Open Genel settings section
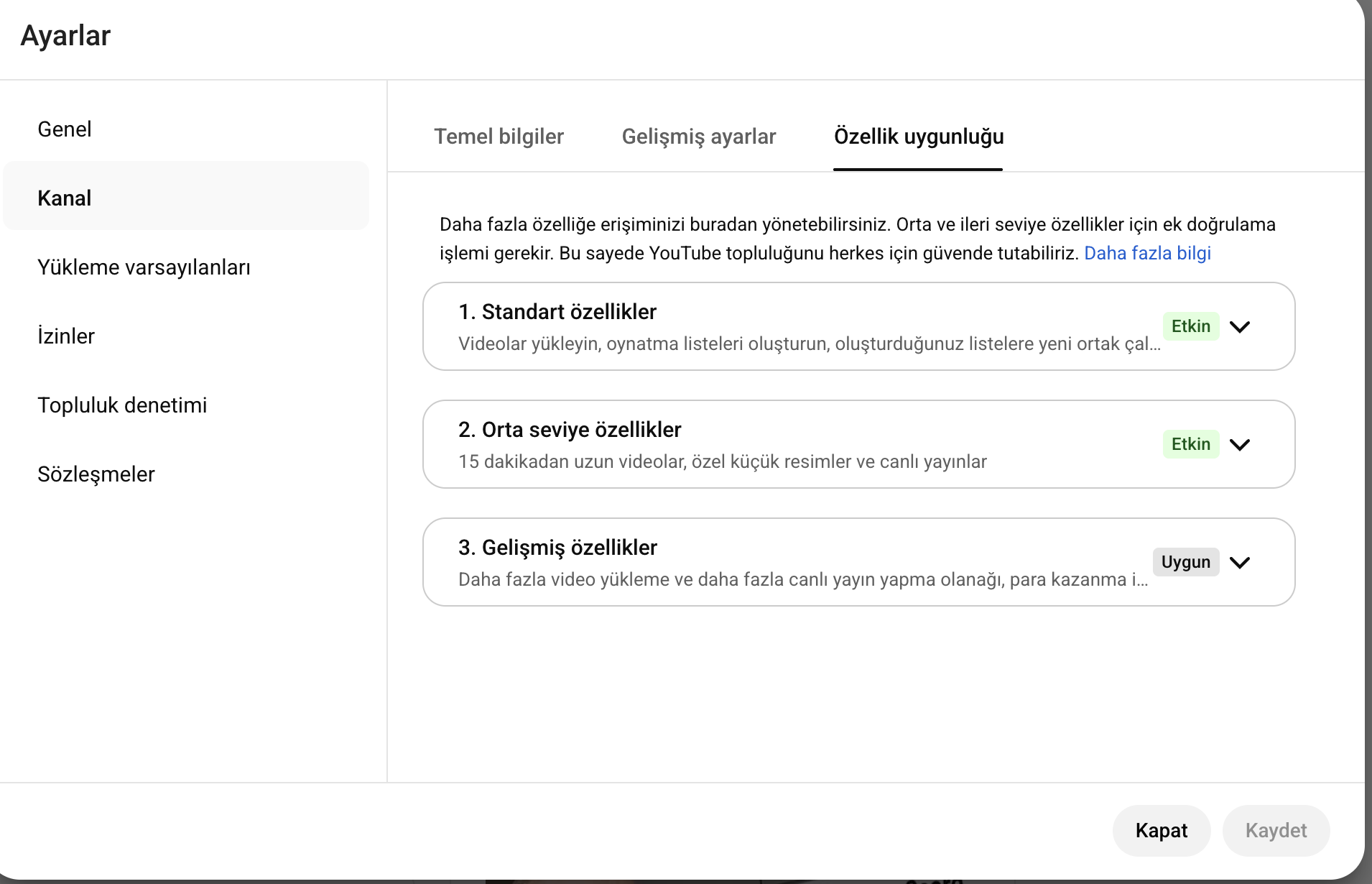Image resolution: width=1372 pixels, height=884 pixels. [65, 129]
